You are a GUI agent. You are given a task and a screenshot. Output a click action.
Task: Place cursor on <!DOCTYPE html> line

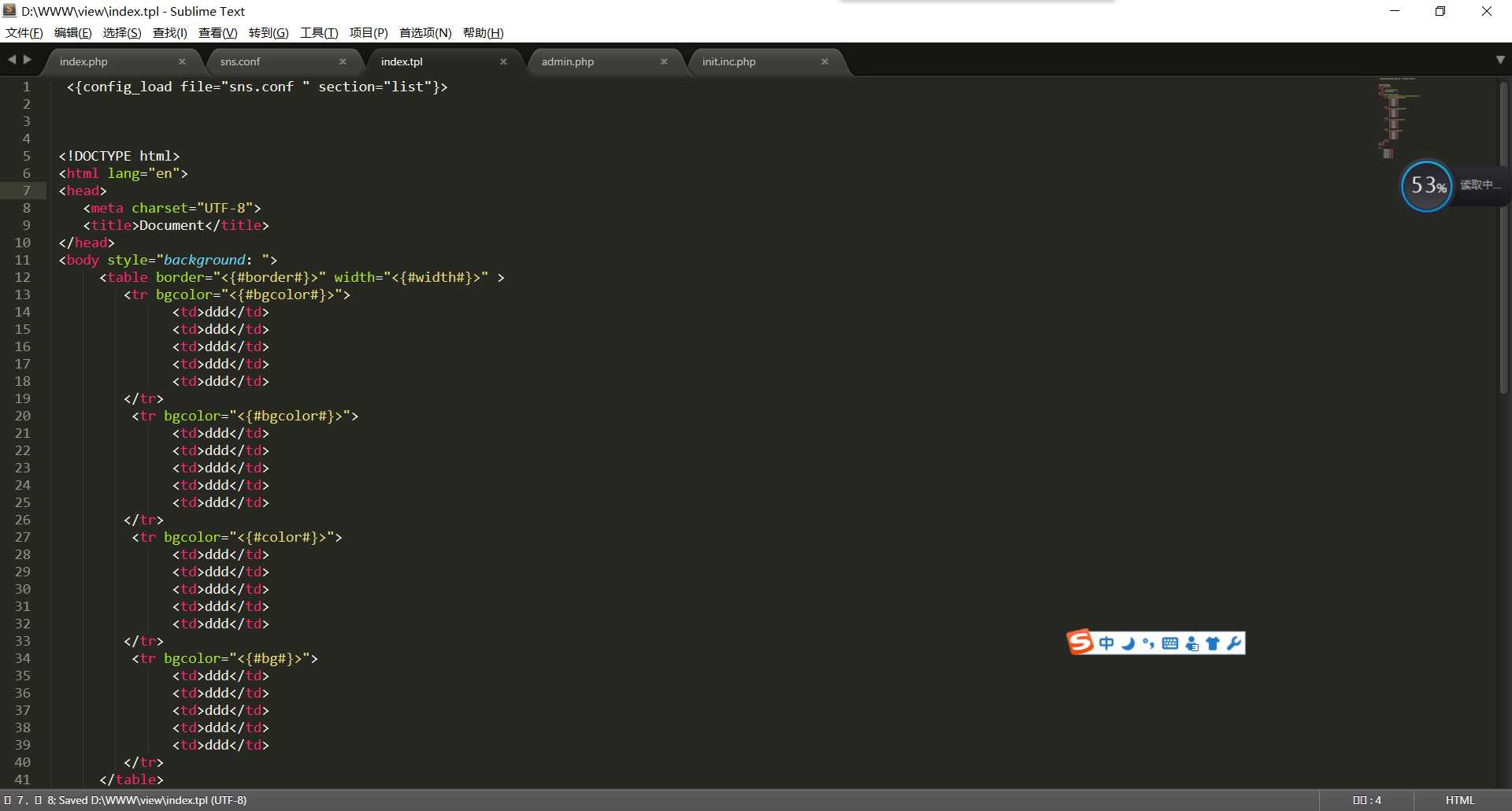coord(119,156)
